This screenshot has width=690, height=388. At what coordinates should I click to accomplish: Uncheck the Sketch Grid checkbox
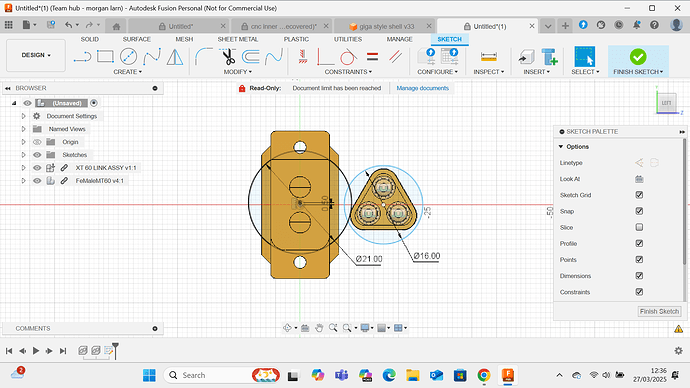click(639, 195)
